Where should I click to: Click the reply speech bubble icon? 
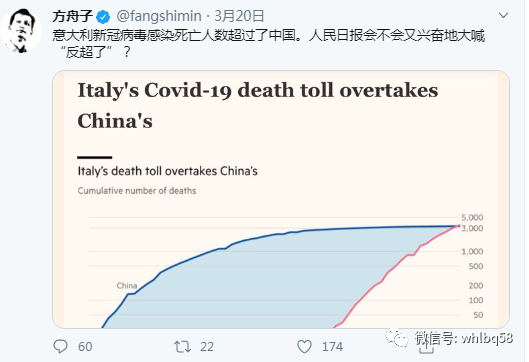tap(61, 346)
